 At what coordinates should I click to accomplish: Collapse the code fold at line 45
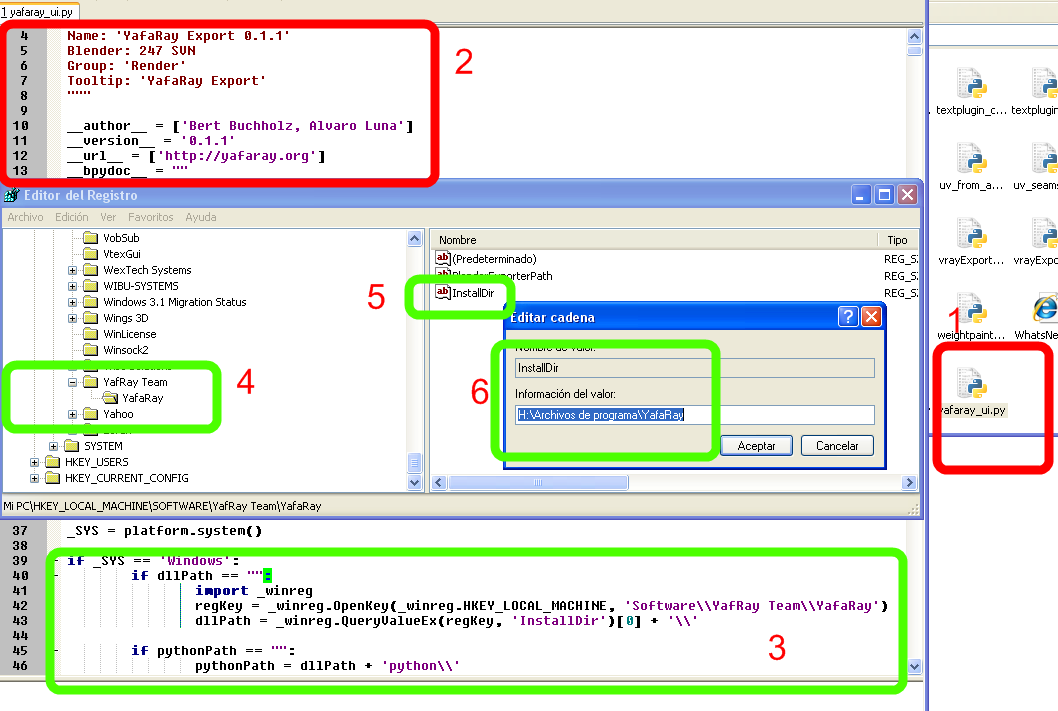click(56, 650)
